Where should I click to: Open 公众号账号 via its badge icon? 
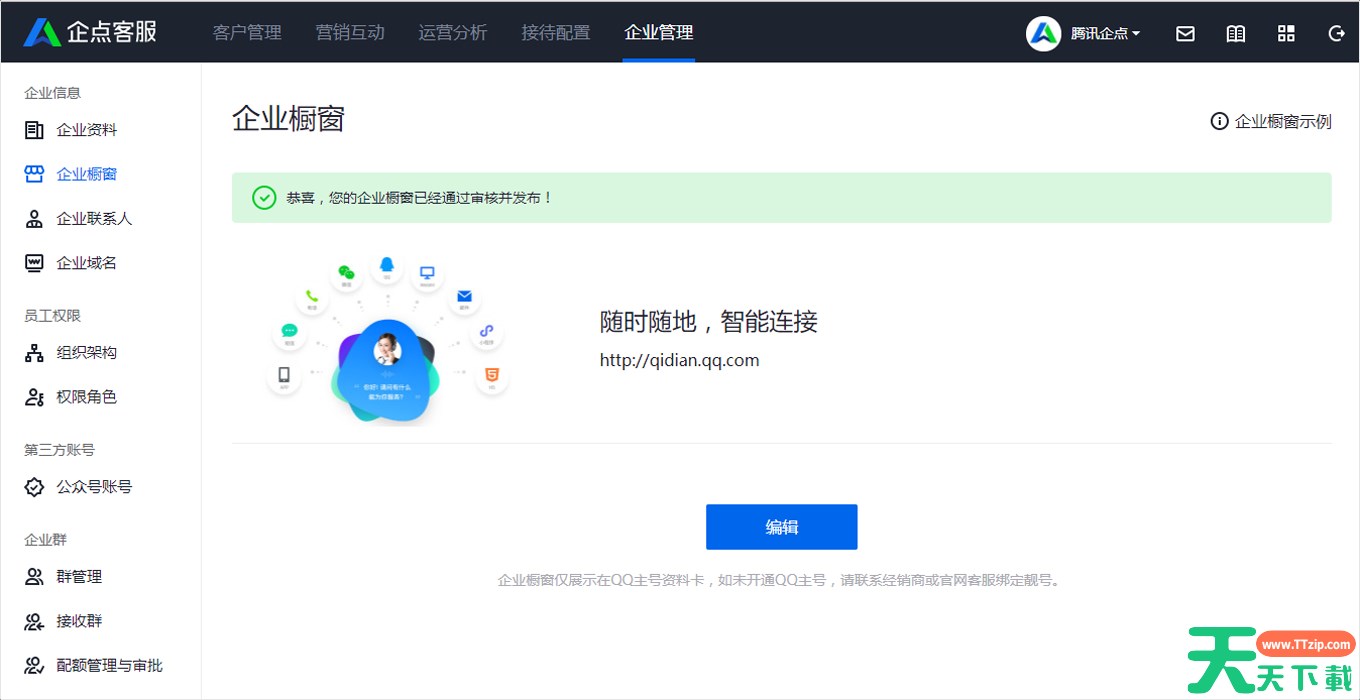click(33, 487)
